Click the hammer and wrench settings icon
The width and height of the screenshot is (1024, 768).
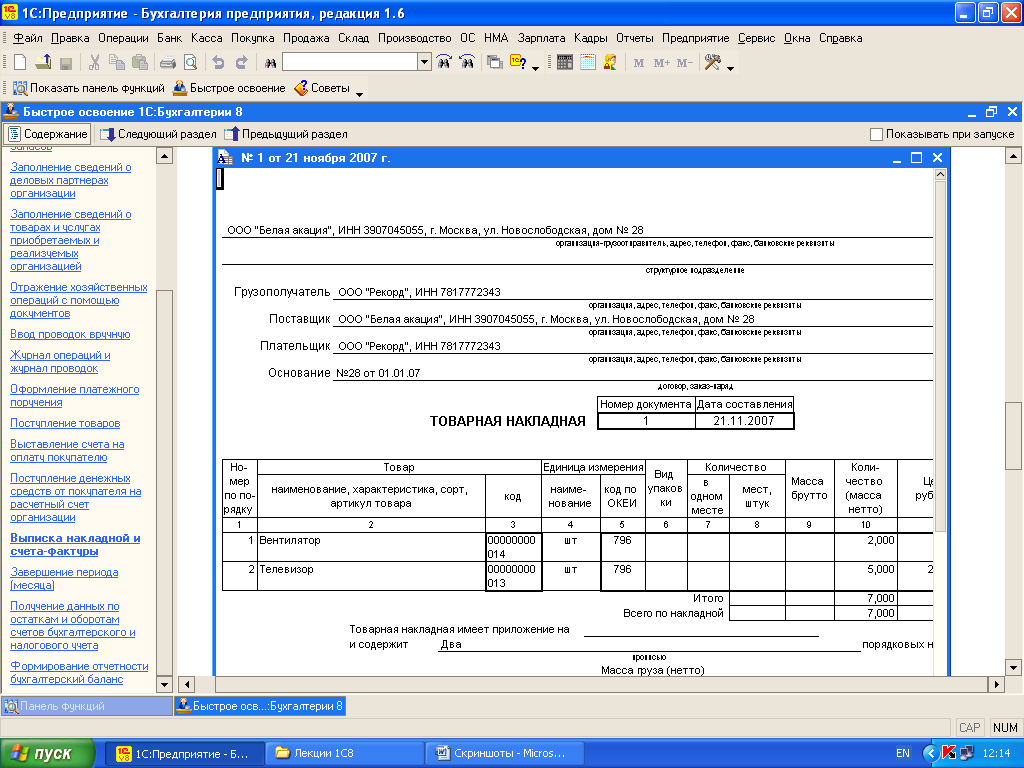712,62
